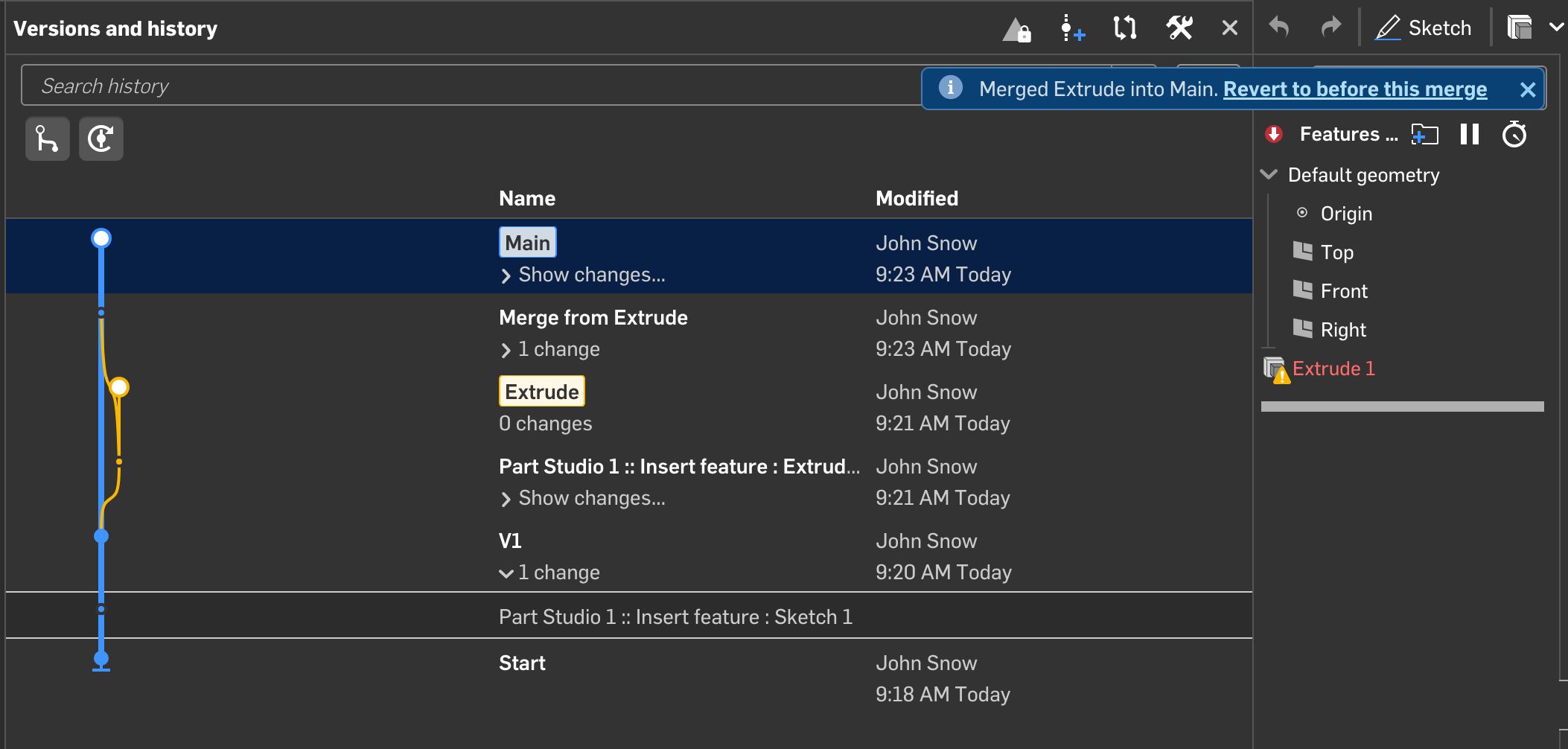Click the Sketch button
This screenshot has height=749, width=1568.
click(x=1423, y=28)
